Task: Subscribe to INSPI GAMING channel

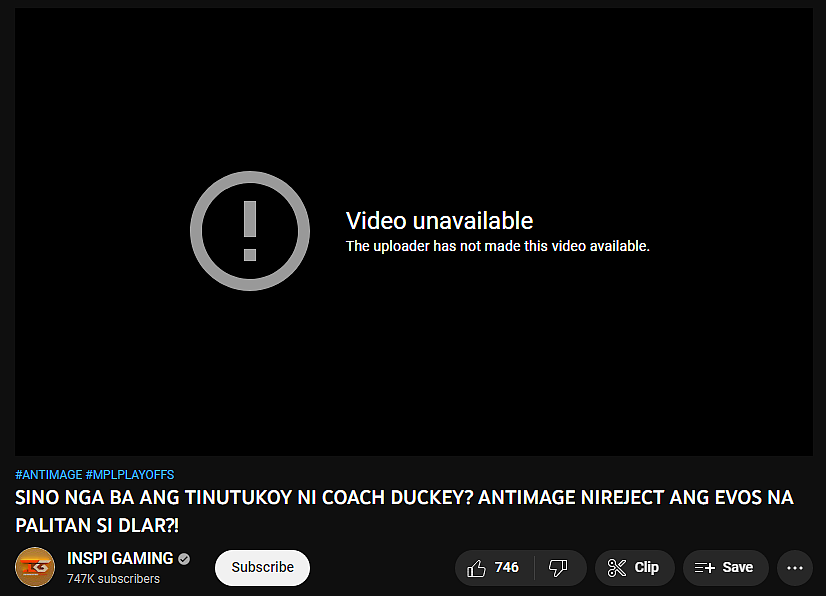Action: click(262, 568)
